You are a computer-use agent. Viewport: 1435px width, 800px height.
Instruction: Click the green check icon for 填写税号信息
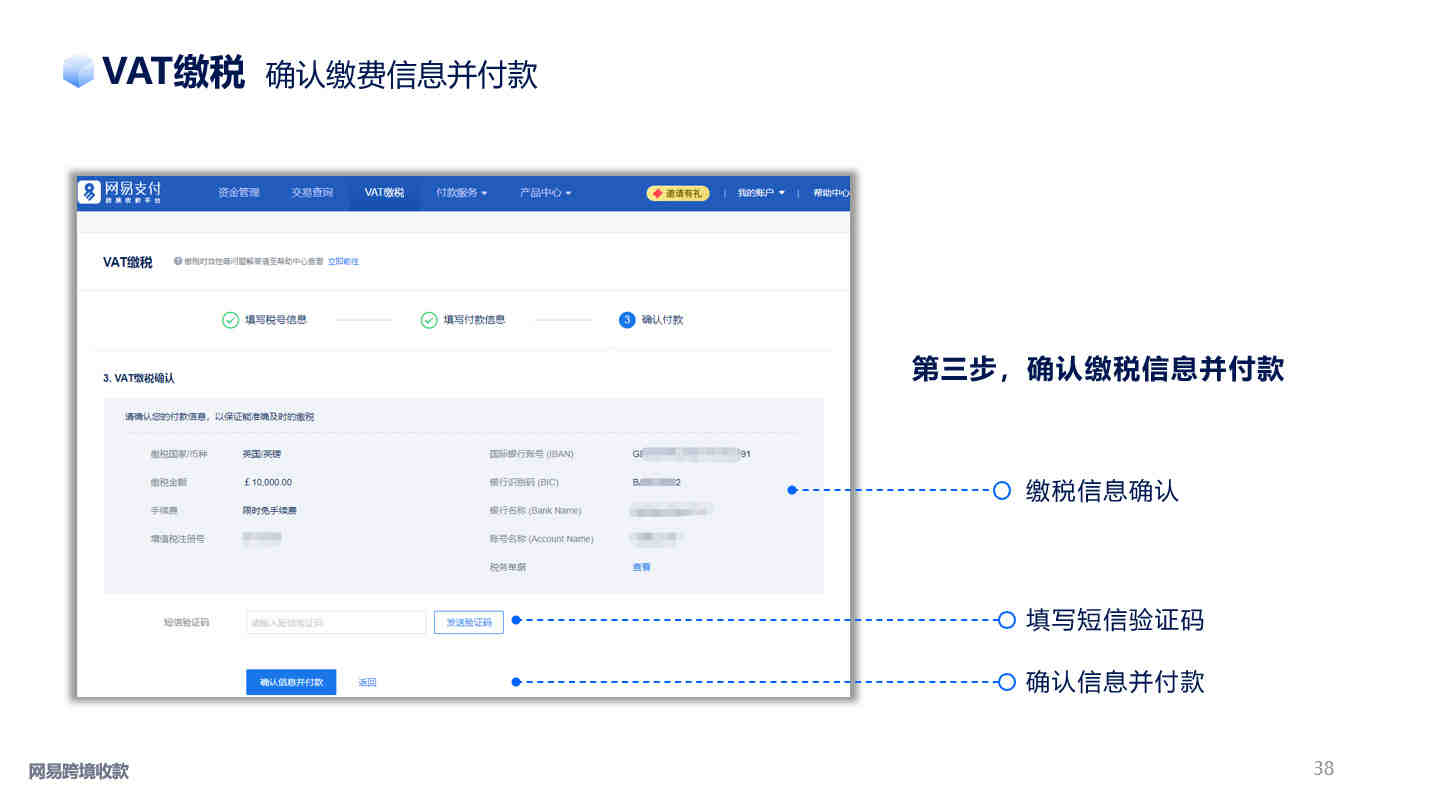pyautogui.click(x=230, y=320)
